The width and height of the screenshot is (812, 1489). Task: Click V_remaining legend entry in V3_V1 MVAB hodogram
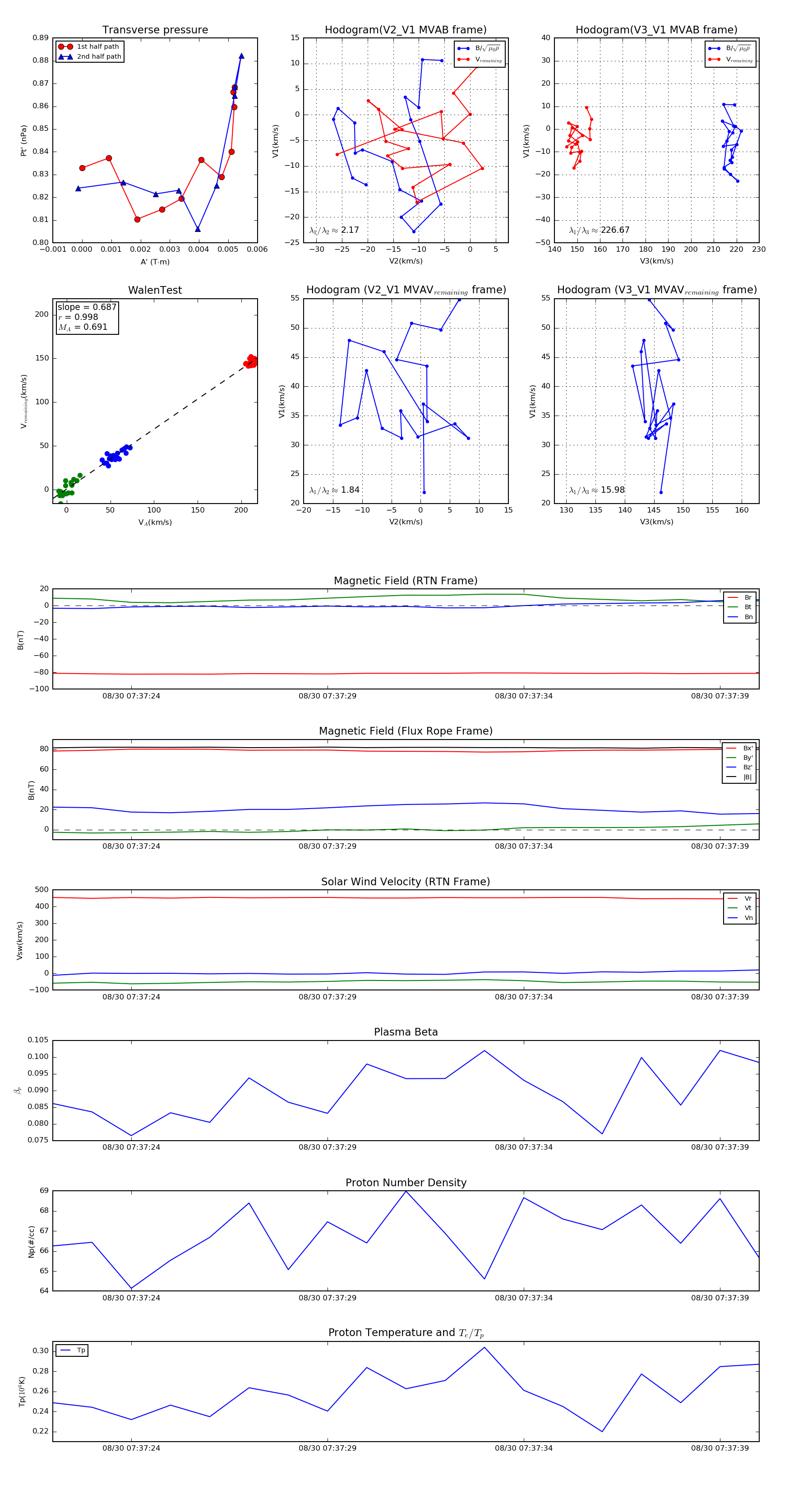tap(730, 60)
